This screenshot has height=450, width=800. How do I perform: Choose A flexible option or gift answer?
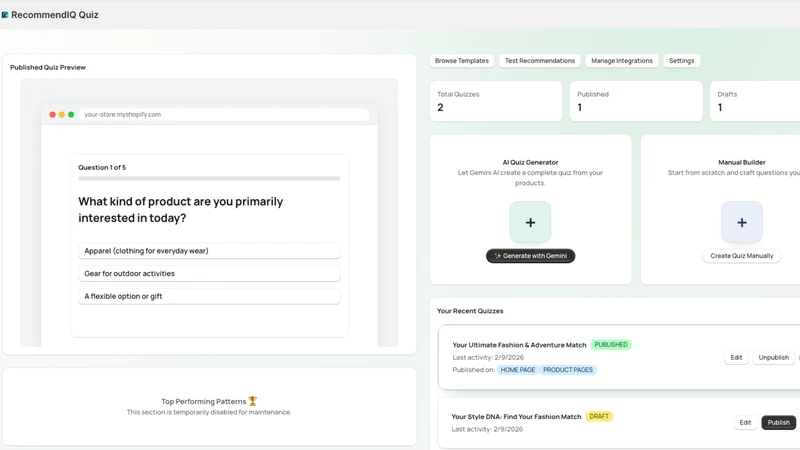pyautogui.click(x=209, y=296)
